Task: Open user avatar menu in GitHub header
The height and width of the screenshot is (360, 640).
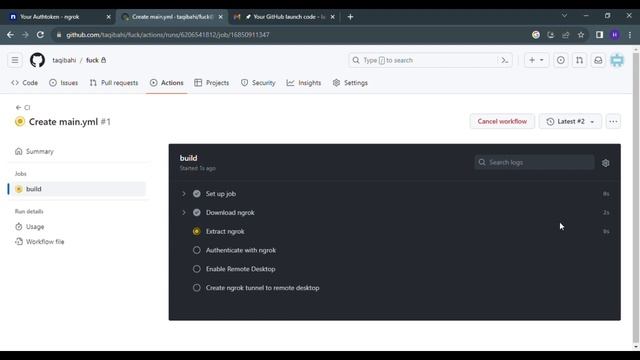Action: [x=617, y=60]
